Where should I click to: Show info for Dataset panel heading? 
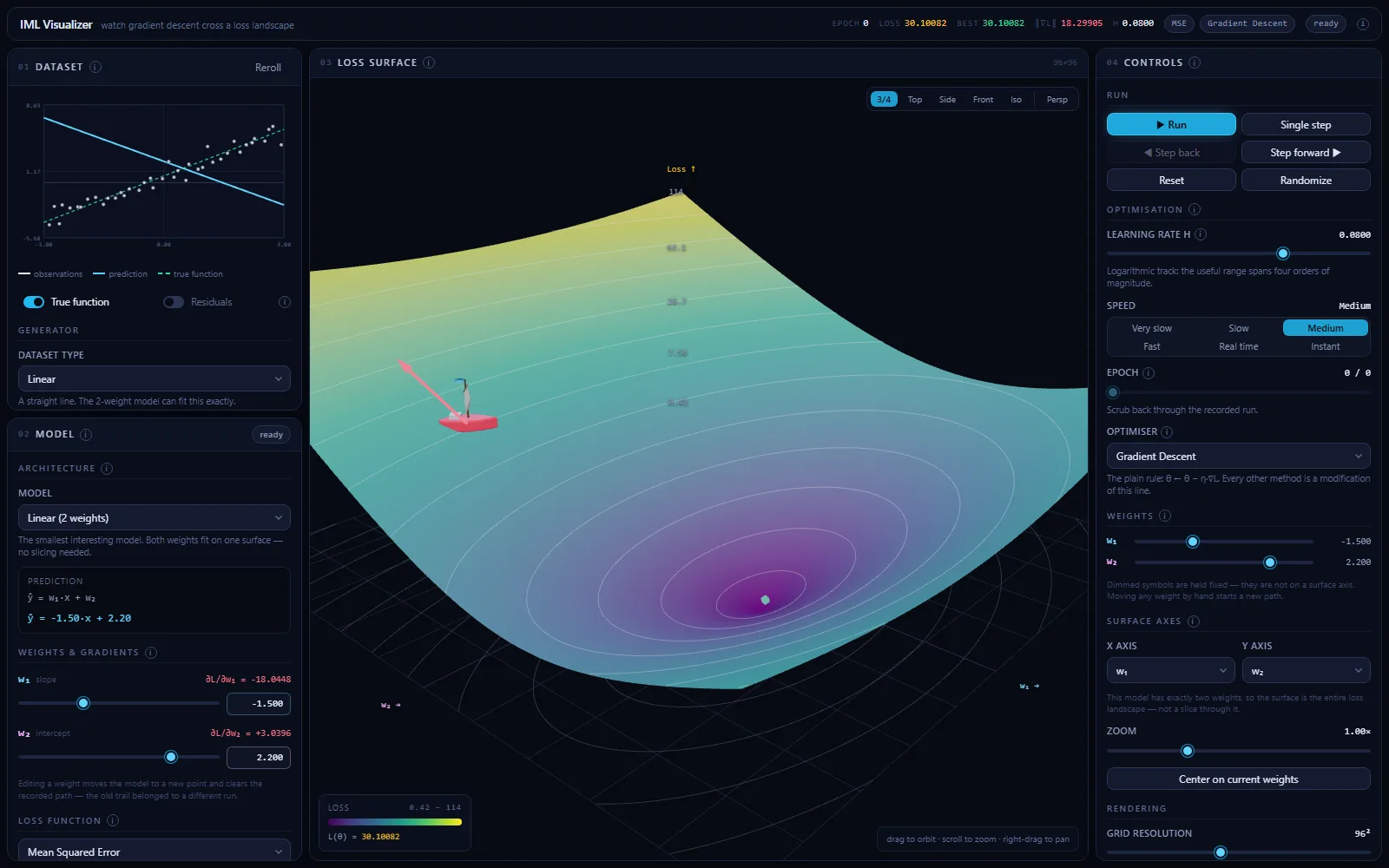tap(95, 67)
